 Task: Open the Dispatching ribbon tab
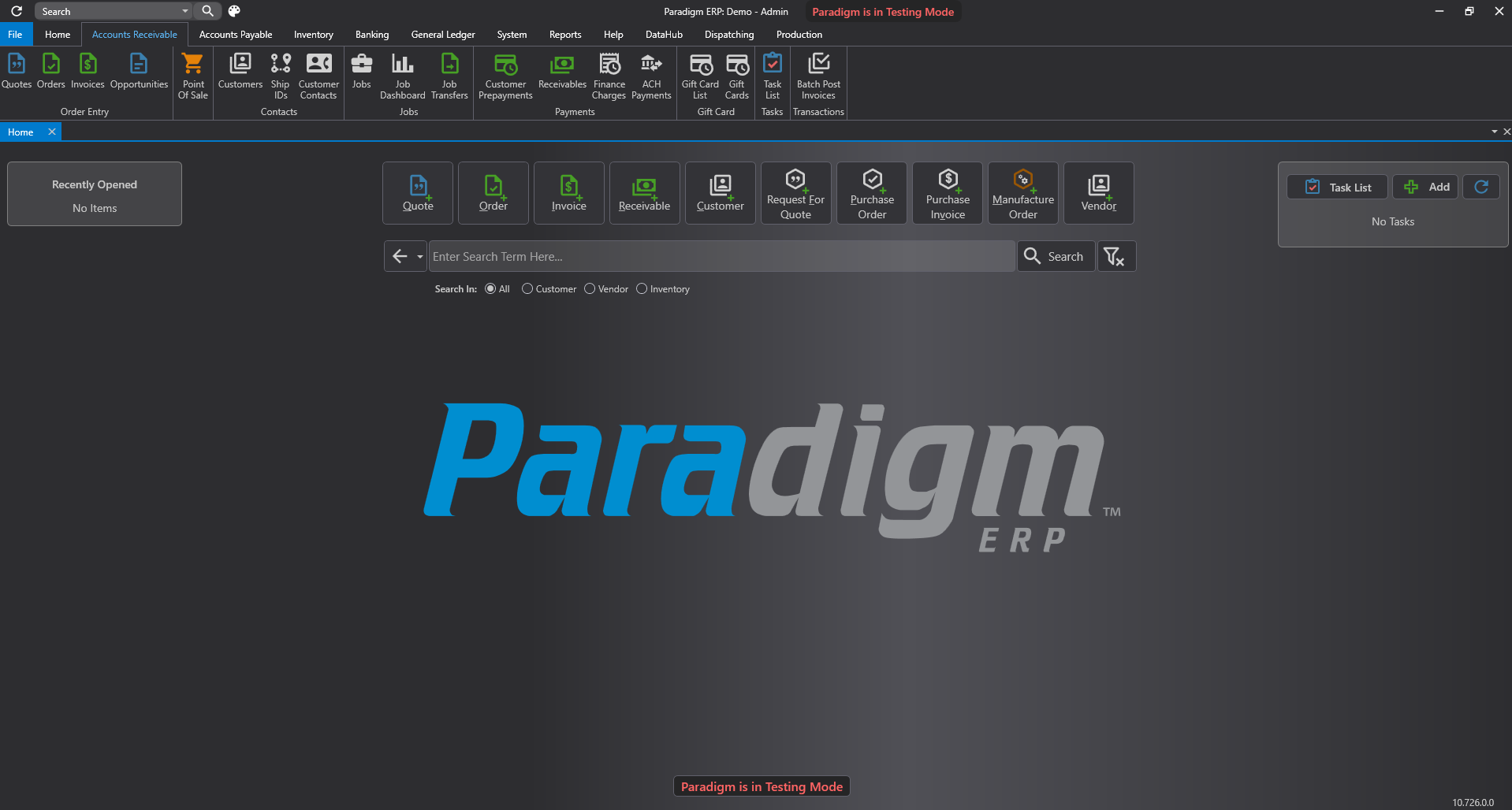tap(729, 35)
